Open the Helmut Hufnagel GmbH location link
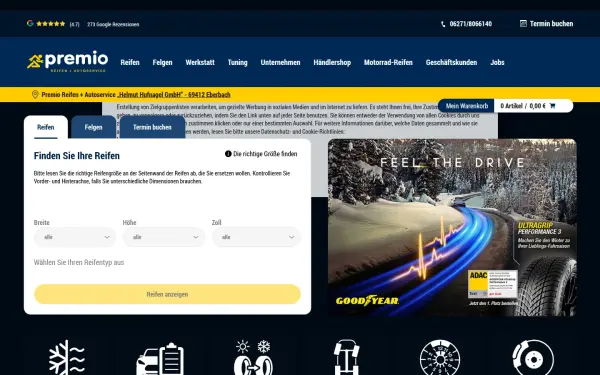The height and width of the screenshot is (375, 600). click(x=174, y=95)
